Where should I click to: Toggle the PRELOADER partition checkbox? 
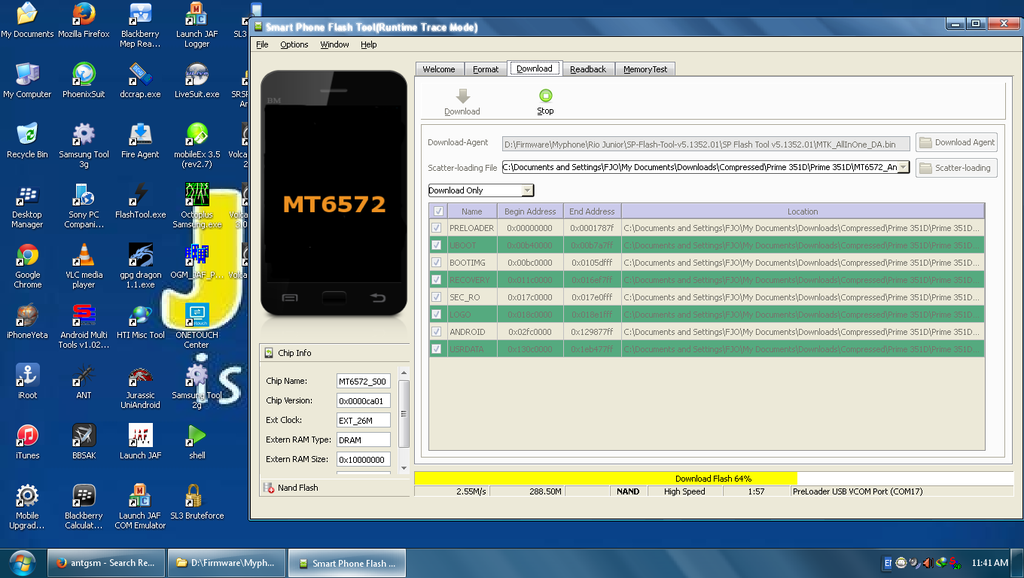tap(437, 228)
